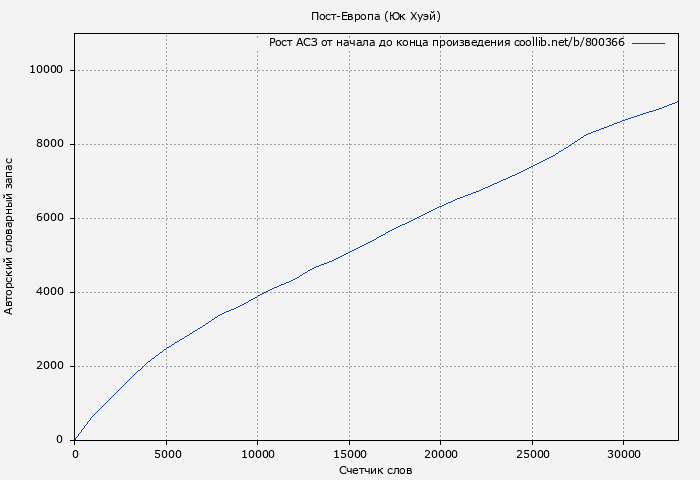Image resolution: width=700 pixels, height=480 pixels.
Task: Click the y-axis tick label 2000
Action: pyautogui.click(x=50, y=366)
